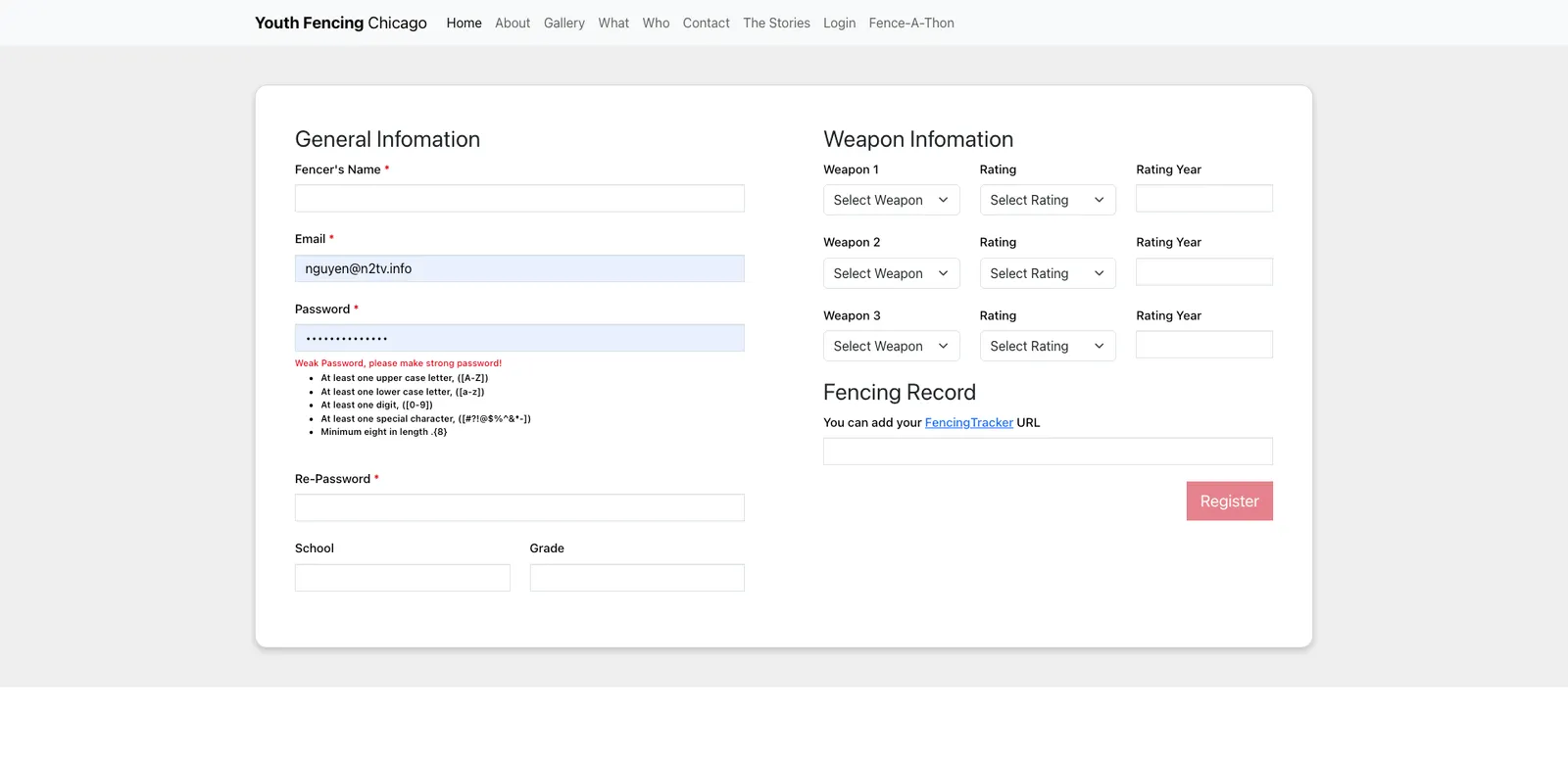Select the What nav item
The width and height of the screenshot is (1568, 762).
(613, 23)
